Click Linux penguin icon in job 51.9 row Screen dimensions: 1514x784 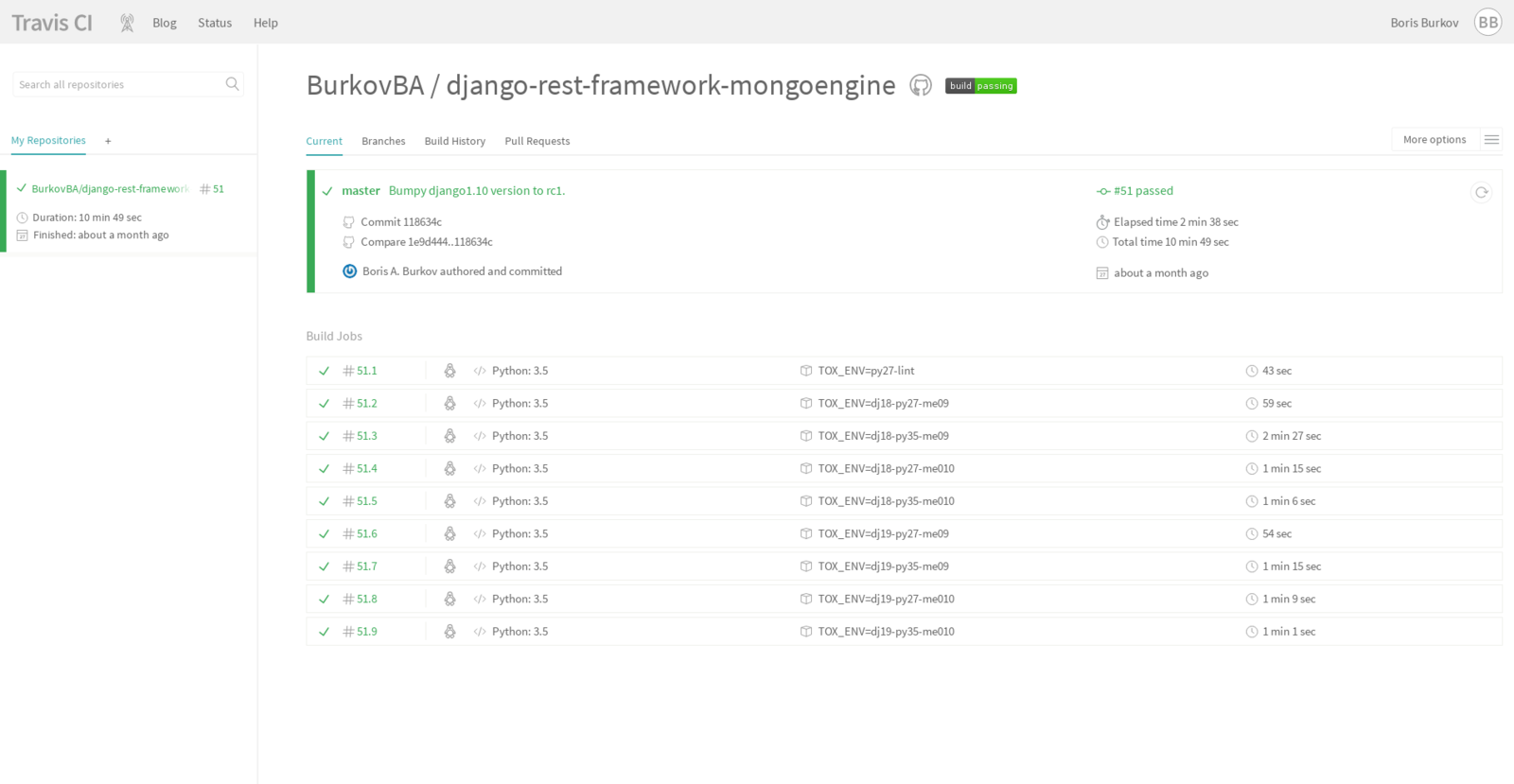tap(449, 632)
